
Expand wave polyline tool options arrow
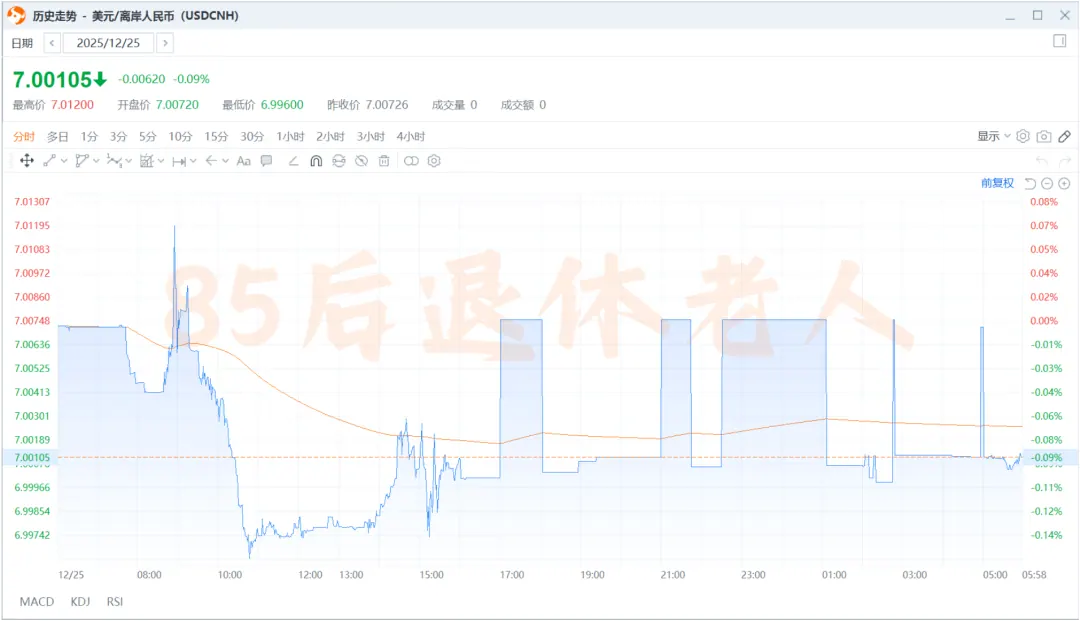129,161
